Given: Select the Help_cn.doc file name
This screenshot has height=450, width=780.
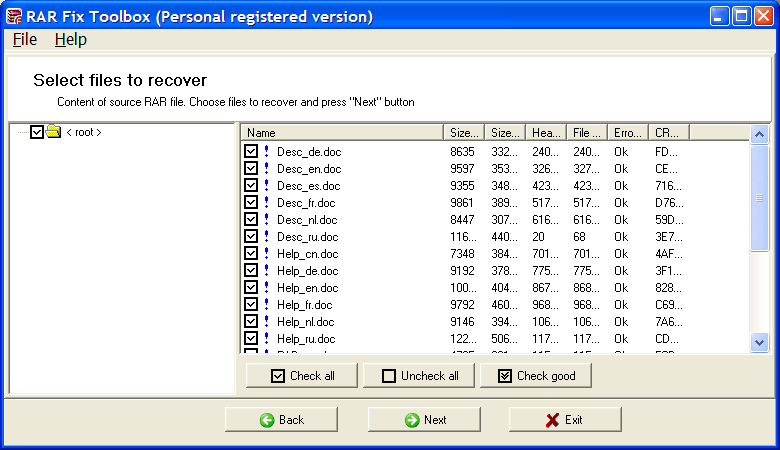Looking at the screenshot, I should [307, 254].
